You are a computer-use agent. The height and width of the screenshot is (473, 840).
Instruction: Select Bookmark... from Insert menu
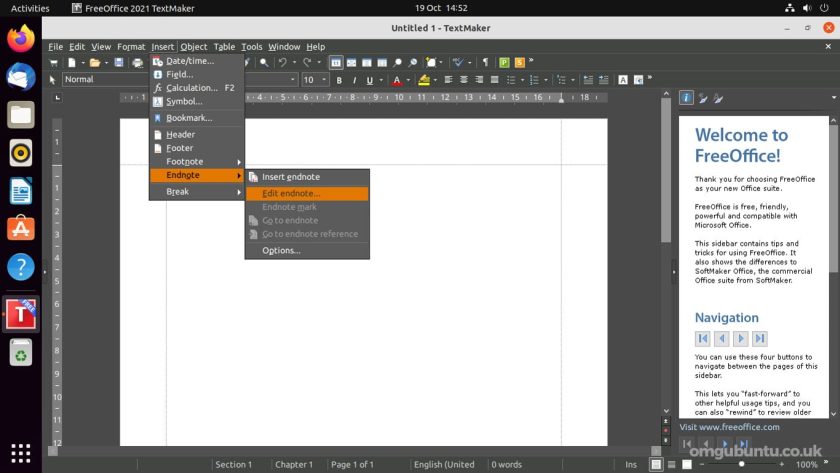click(197, 118)
